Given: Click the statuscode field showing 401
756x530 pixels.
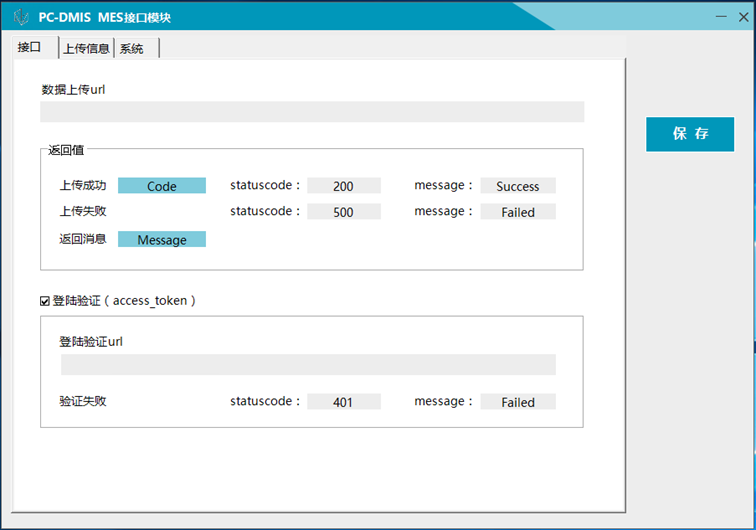Looking at the screenshot, I should [x=343, y=402].
